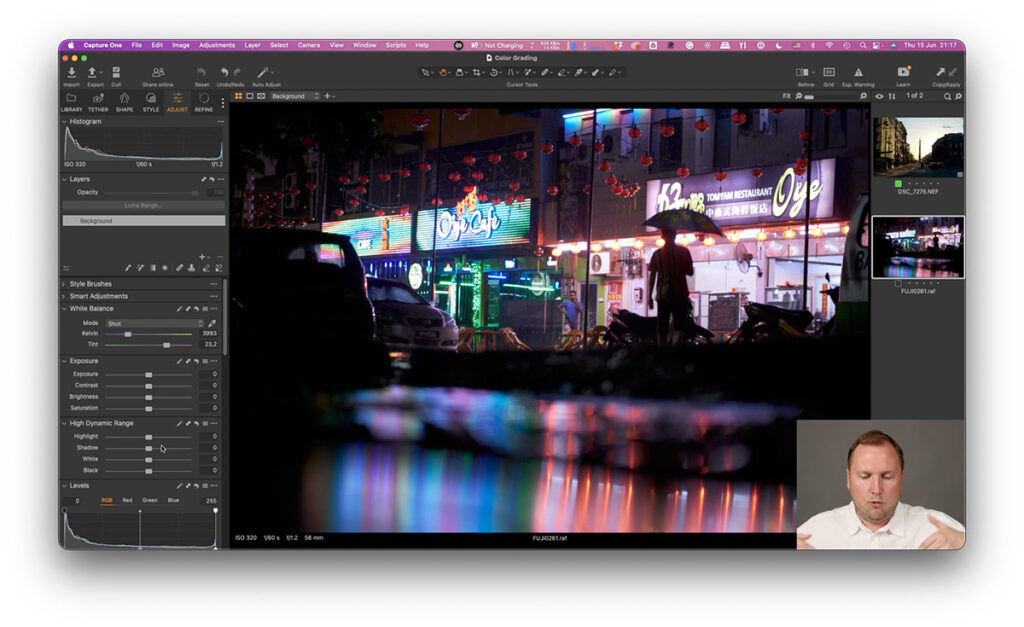Open macOS Spotlight search icon
This screenshot has height=627, width=1024.
863,45
